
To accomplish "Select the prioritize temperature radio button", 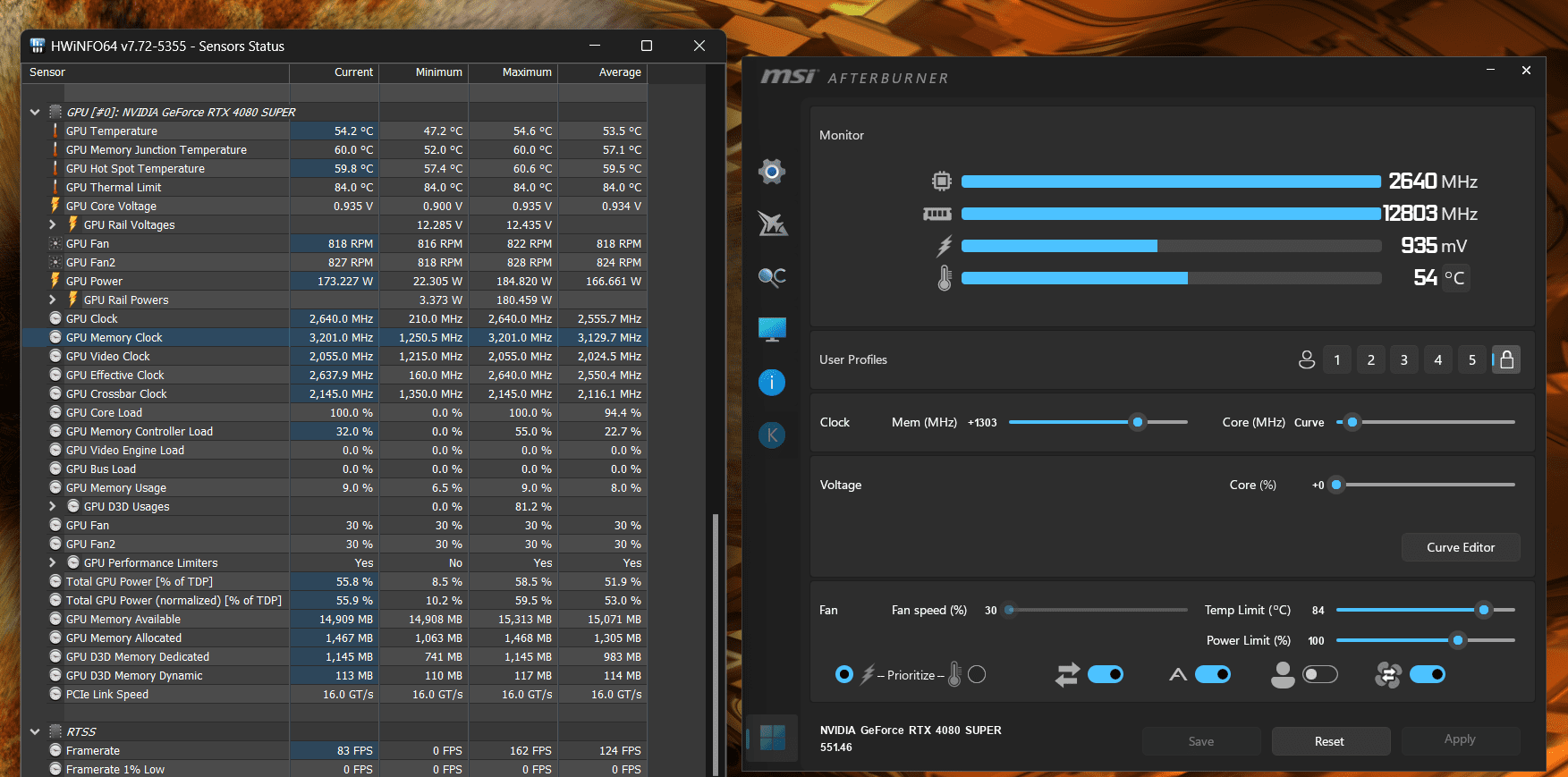I will [977, 674].
